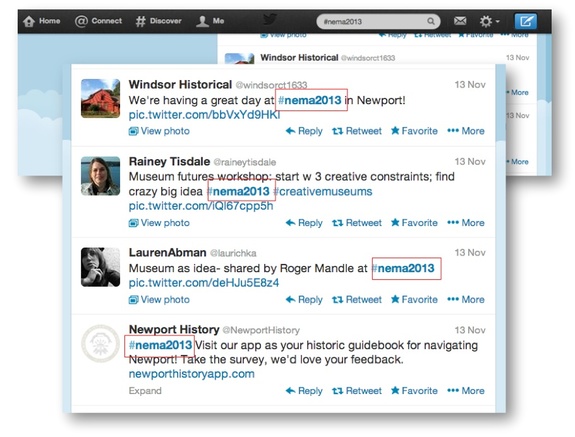
Task: Open Rainey Tisdale avatar photo
Action: pyautogui.click(x=100, y=176)
